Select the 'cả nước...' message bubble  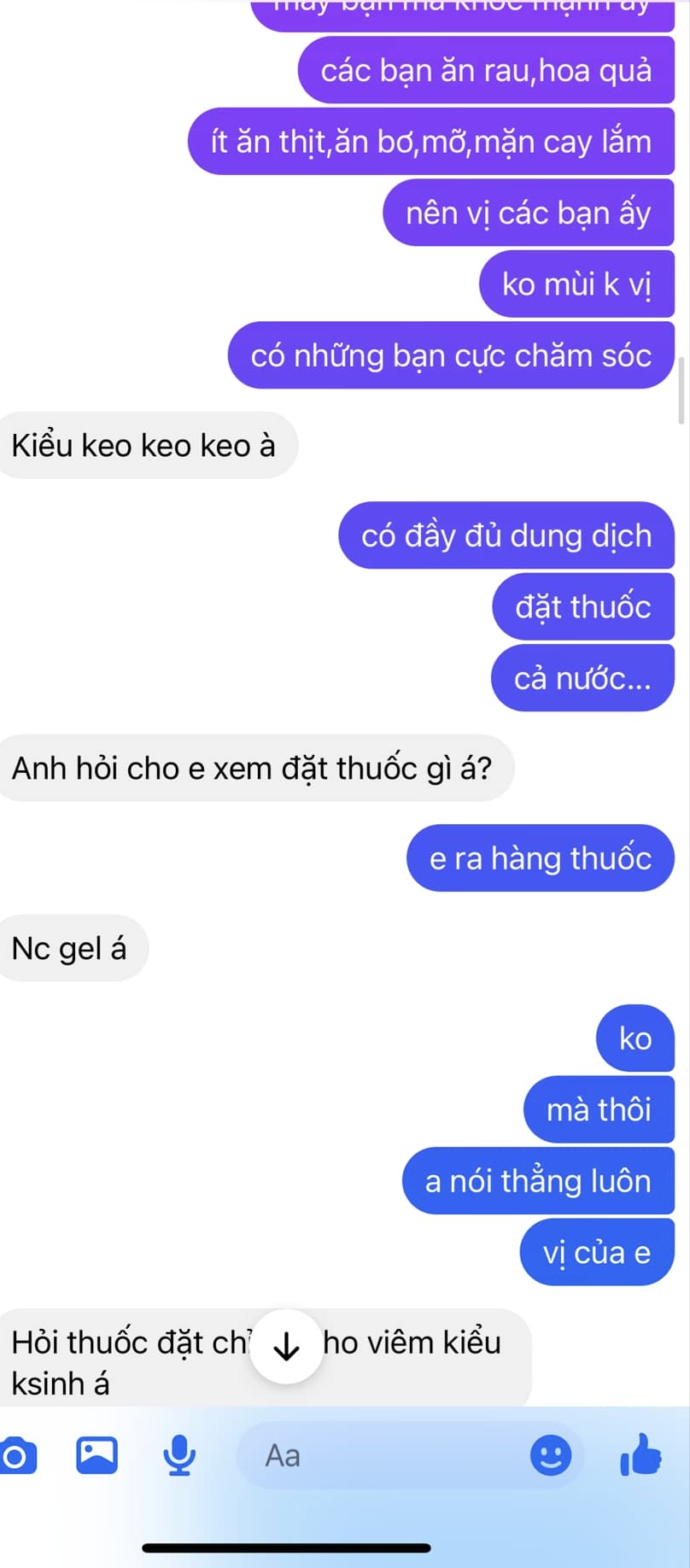tap(582, 678)
